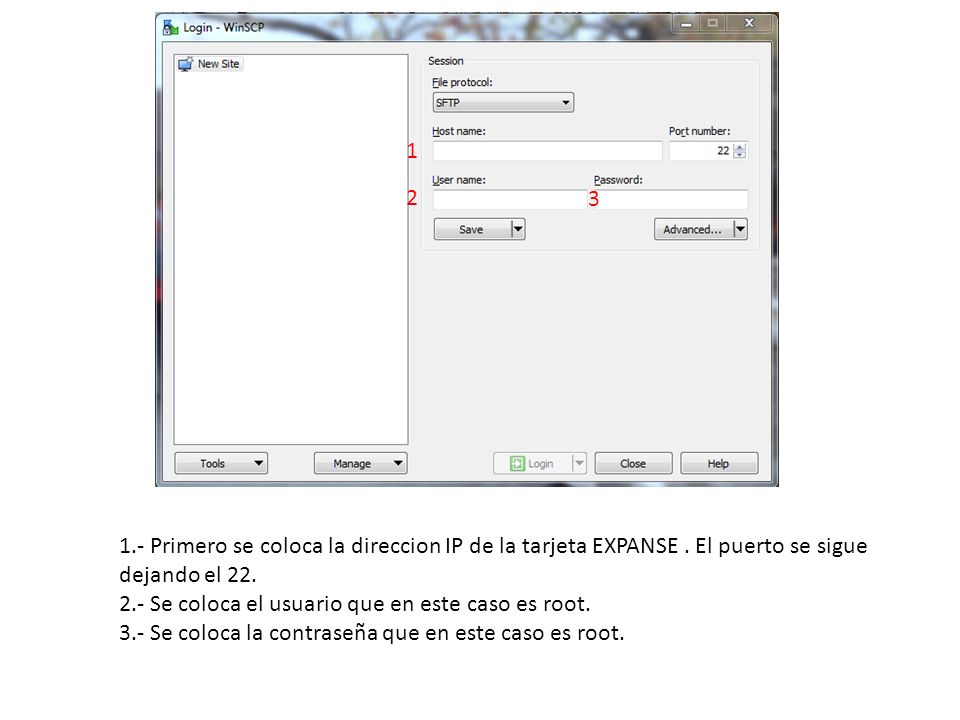Select the New Site entry
This screenshot has width=960, height=720.
pos(210,64)
